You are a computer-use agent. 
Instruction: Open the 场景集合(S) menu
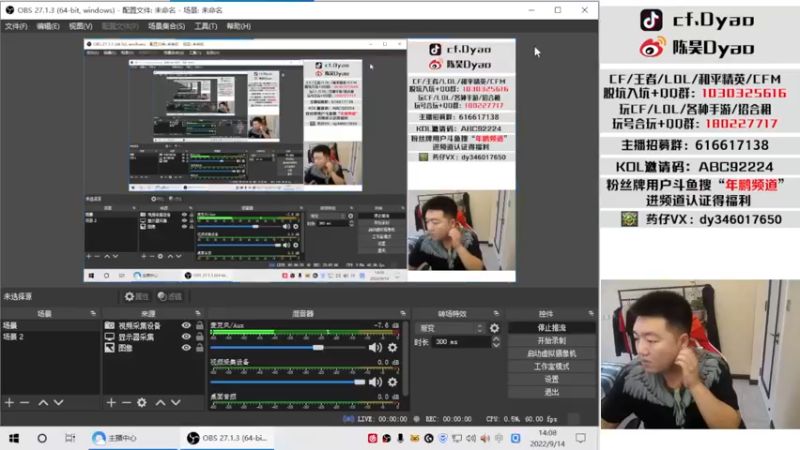tap(166, 26)
